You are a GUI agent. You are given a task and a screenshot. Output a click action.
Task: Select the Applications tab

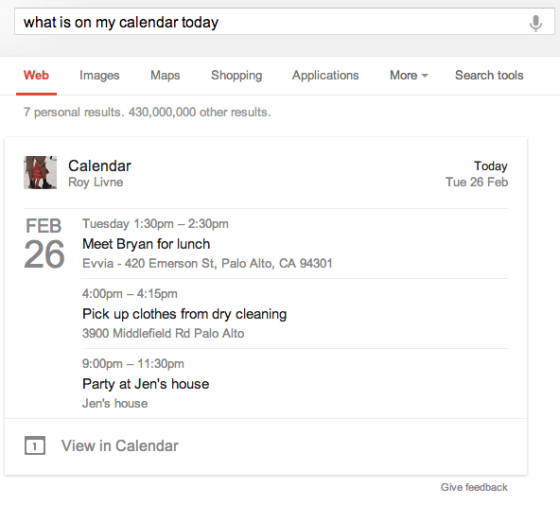pyautogui.click(x=325, y=75)
